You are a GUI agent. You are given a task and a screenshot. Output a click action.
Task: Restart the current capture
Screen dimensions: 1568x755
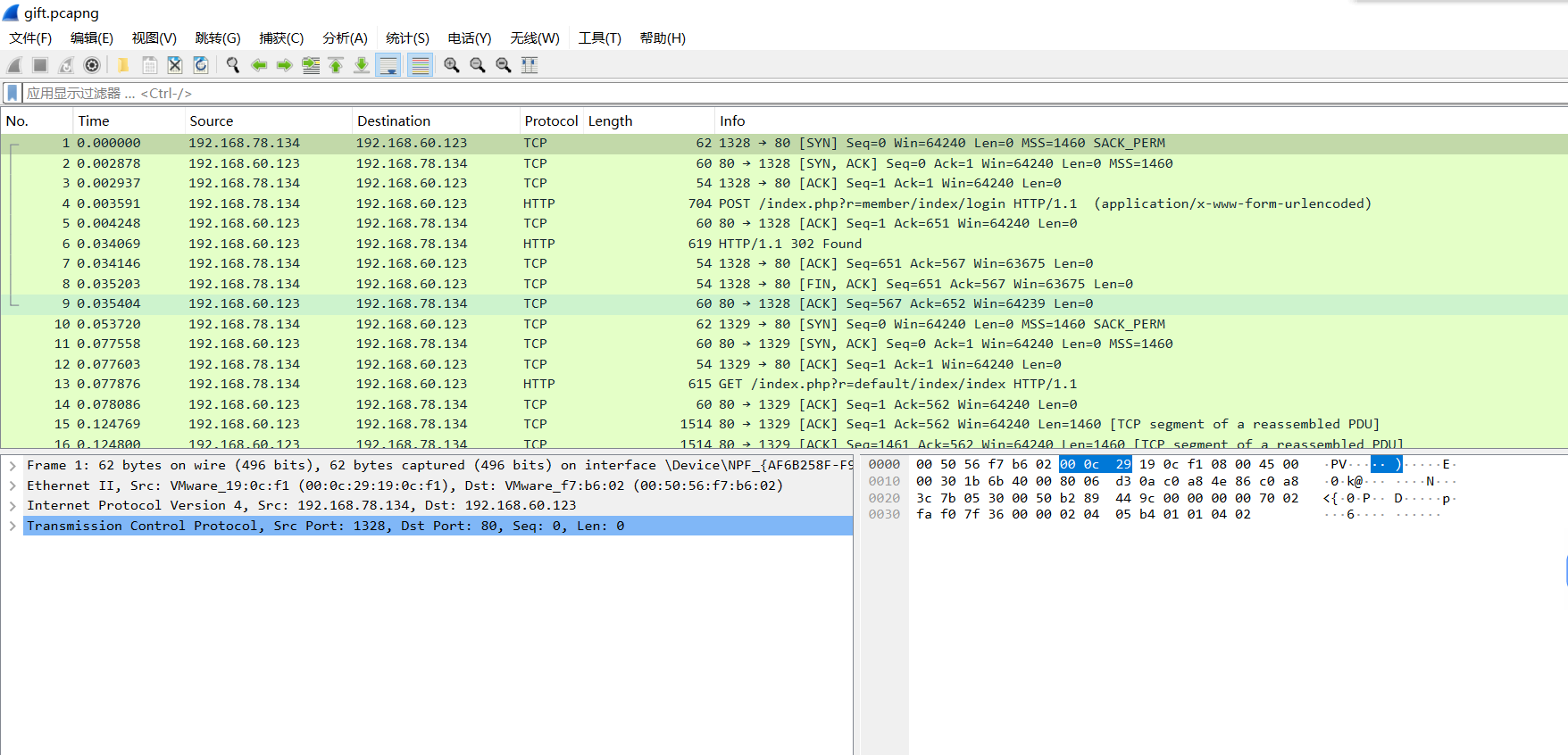point(66,65)
